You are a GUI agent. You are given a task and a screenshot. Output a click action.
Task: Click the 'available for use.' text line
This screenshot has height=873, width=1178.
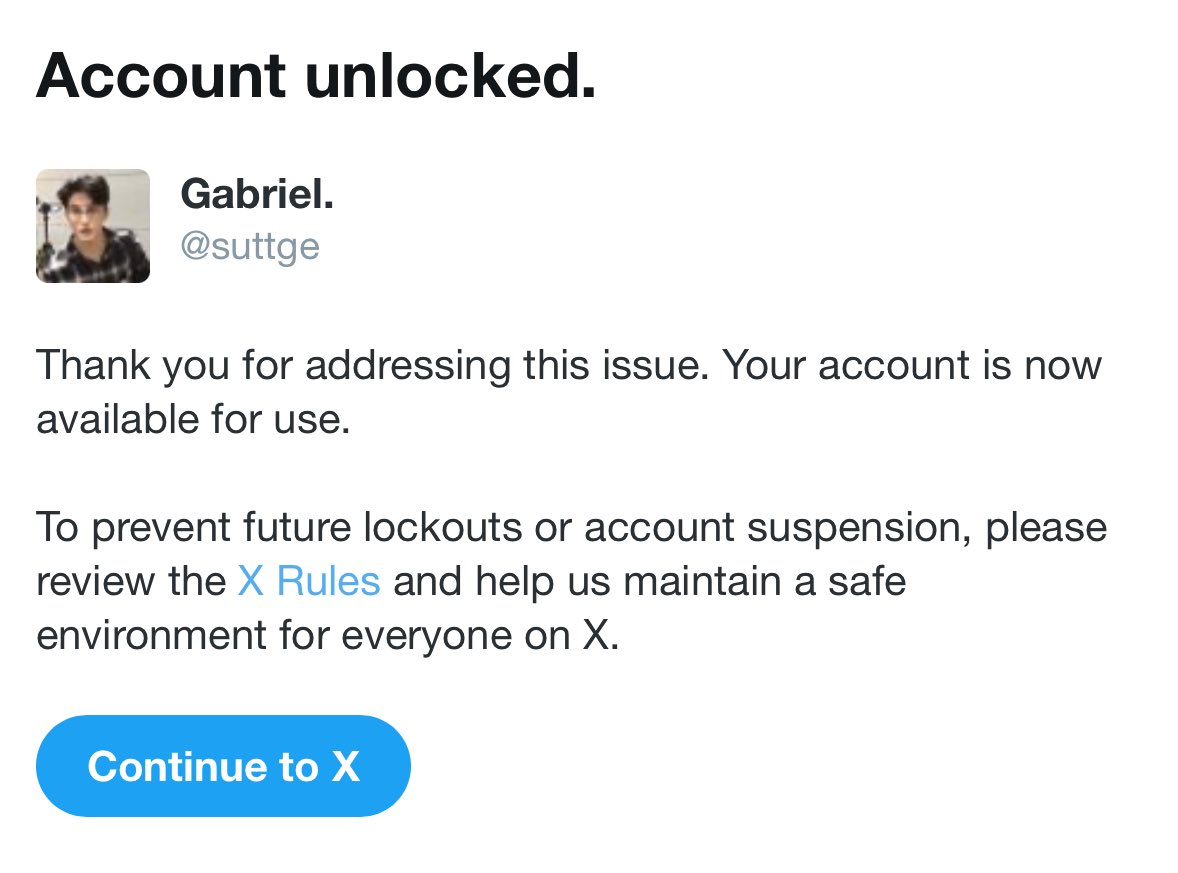point(194,419)
